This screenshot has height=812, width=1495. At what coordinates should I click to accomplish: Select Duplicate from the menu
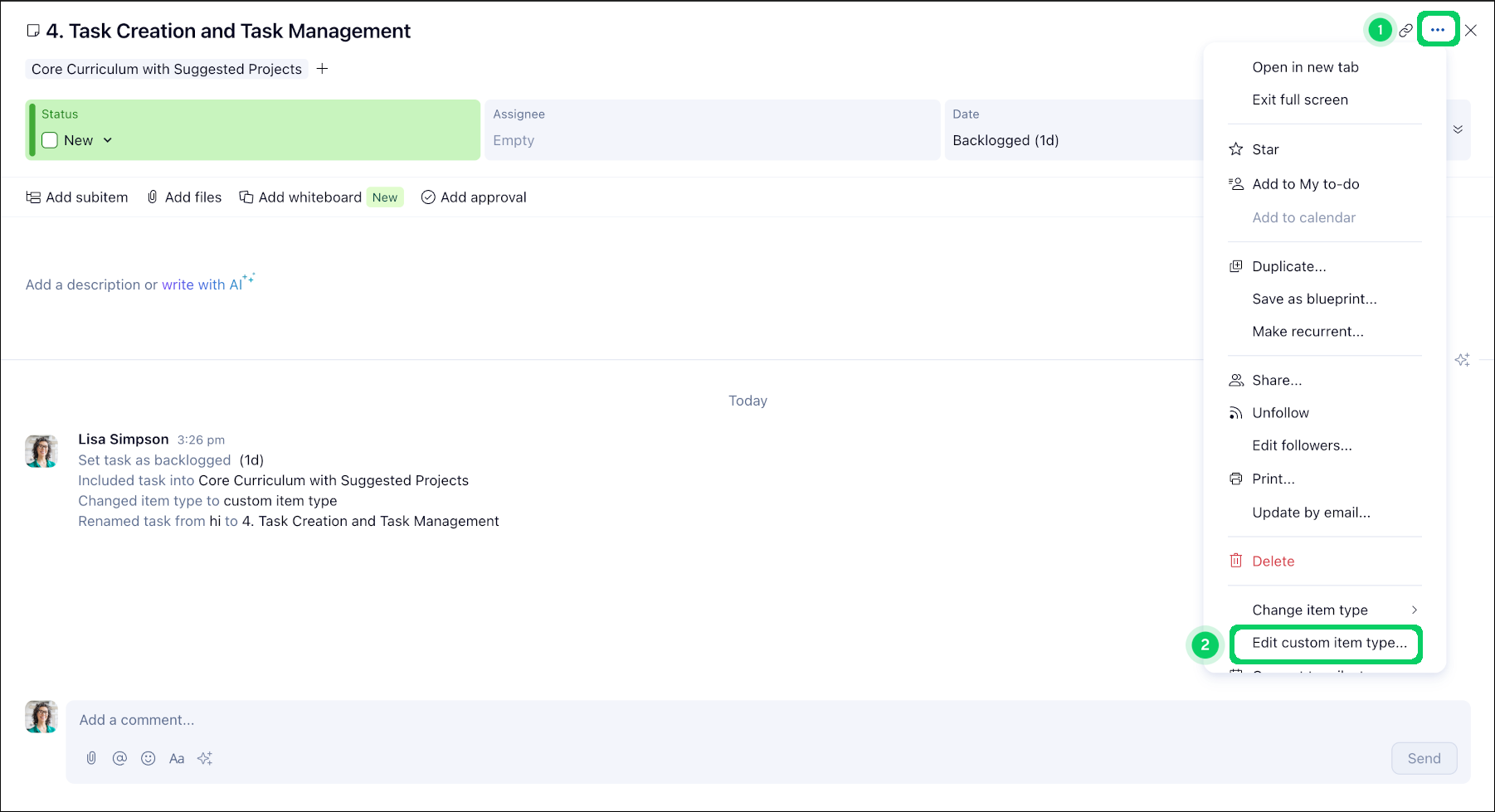(x=1287, y=266)
